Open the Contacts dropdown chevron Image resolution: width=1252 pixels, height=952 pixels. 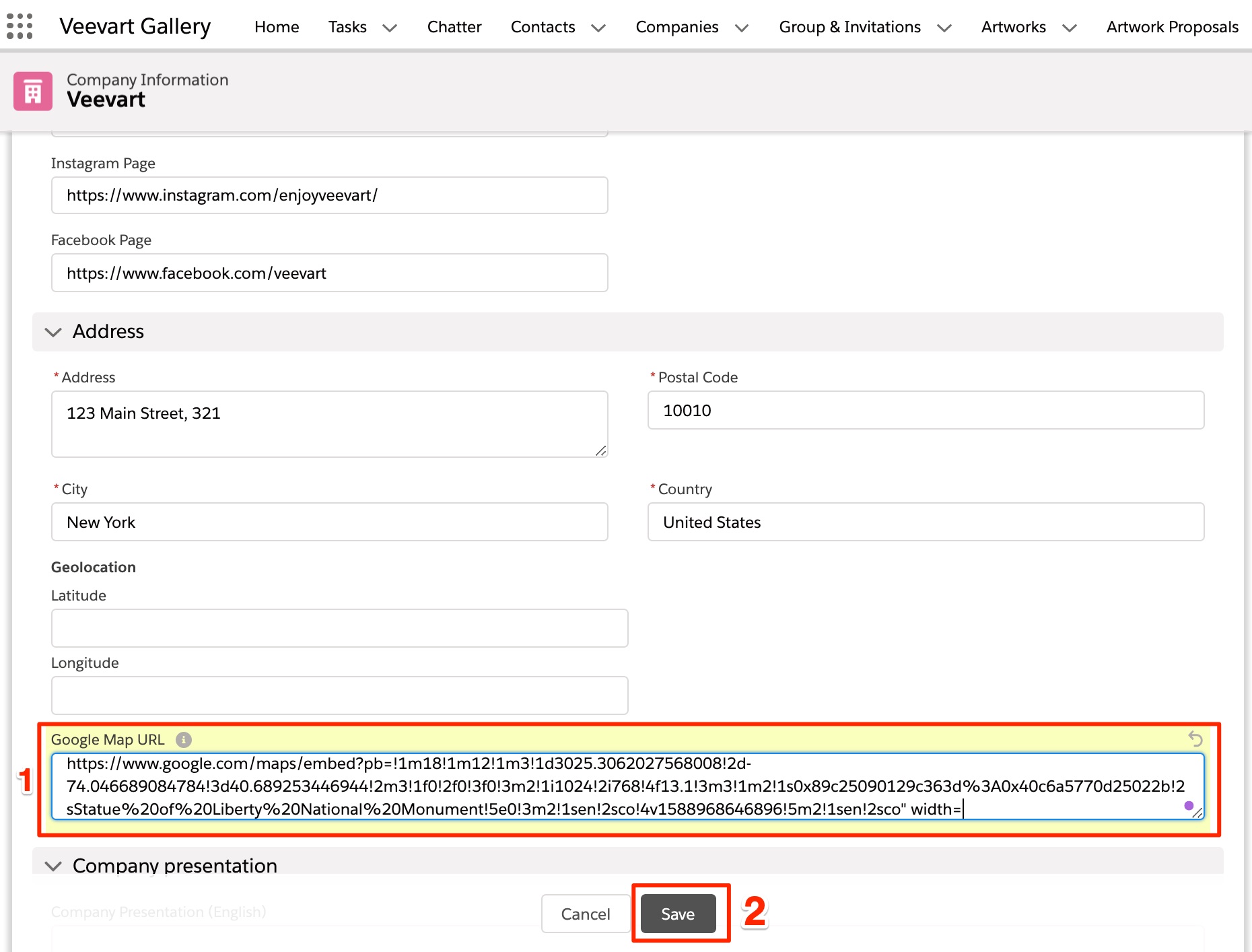(x=598, y=28)
